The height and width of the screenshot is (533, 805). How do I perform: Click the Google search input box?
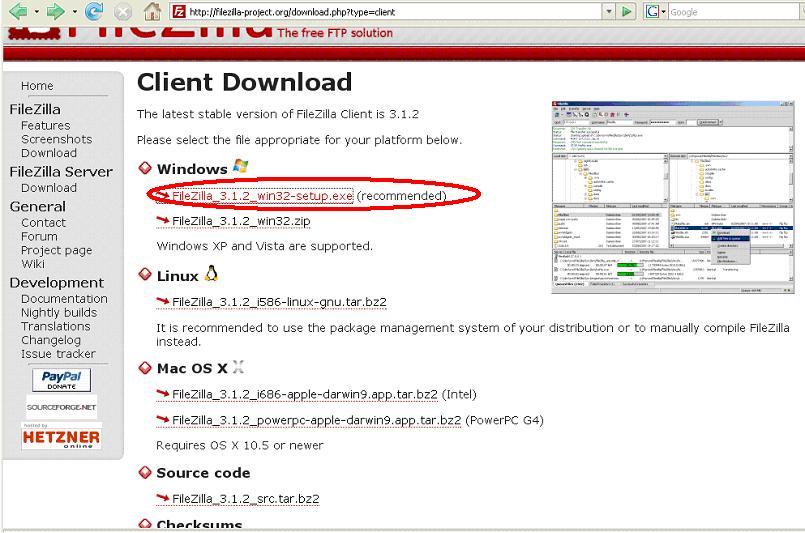click(x=736, y=12)
